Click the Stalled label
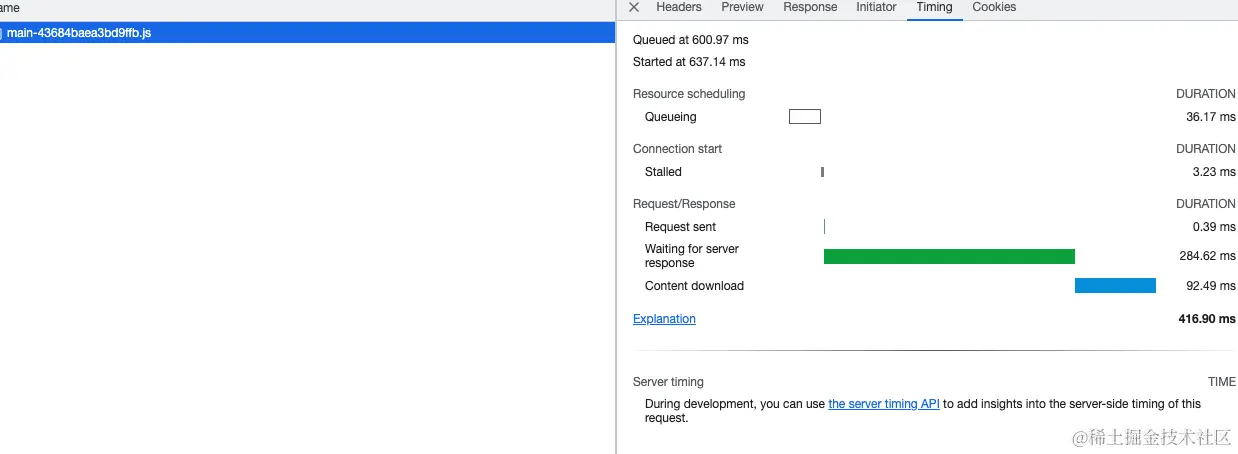Screen dimensions: 1238x454 pyautogui.click(x=663, y=172)
